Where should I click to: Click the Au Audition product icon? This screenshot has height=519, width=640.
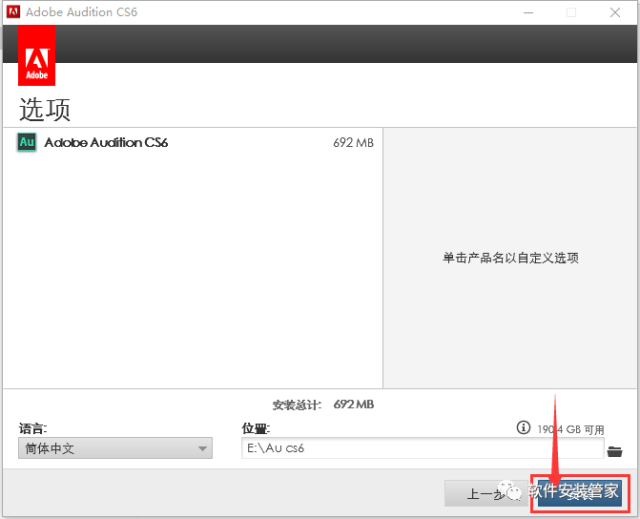coord(27,142)
